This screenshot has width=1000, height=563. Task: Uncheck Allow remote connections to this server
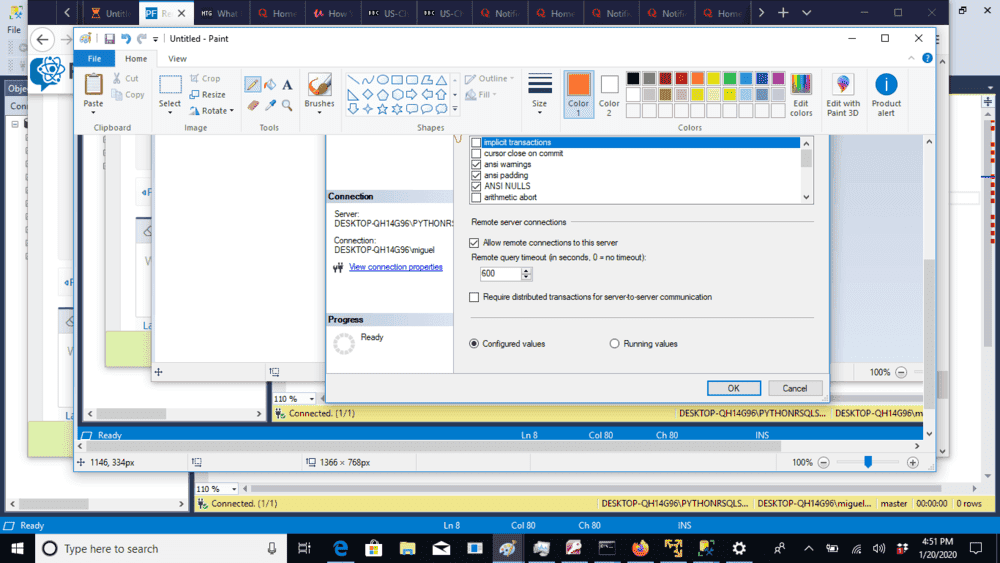(475, 243)
